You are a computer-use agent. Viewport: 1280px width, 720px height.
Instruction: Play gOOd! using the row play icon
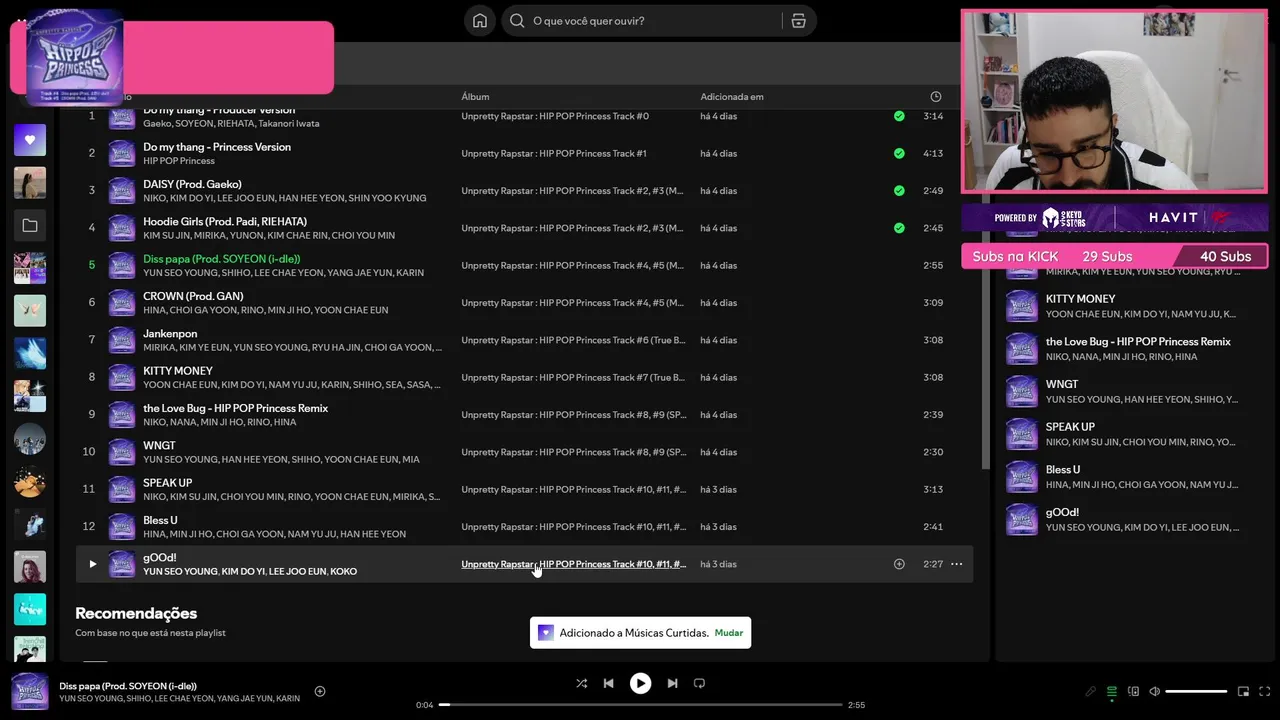tap(92, 564)
